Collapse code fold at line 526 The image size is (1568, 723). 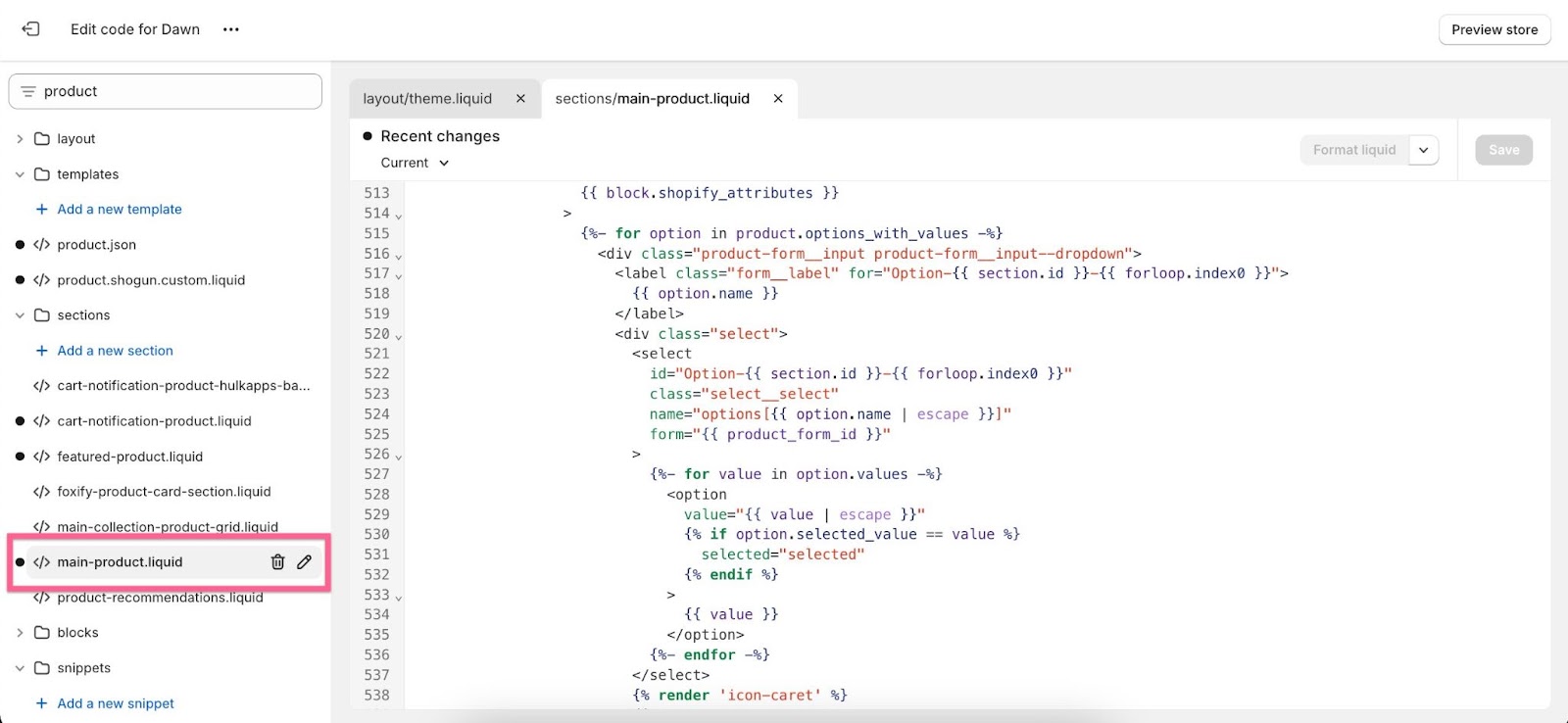click(399, 457)
